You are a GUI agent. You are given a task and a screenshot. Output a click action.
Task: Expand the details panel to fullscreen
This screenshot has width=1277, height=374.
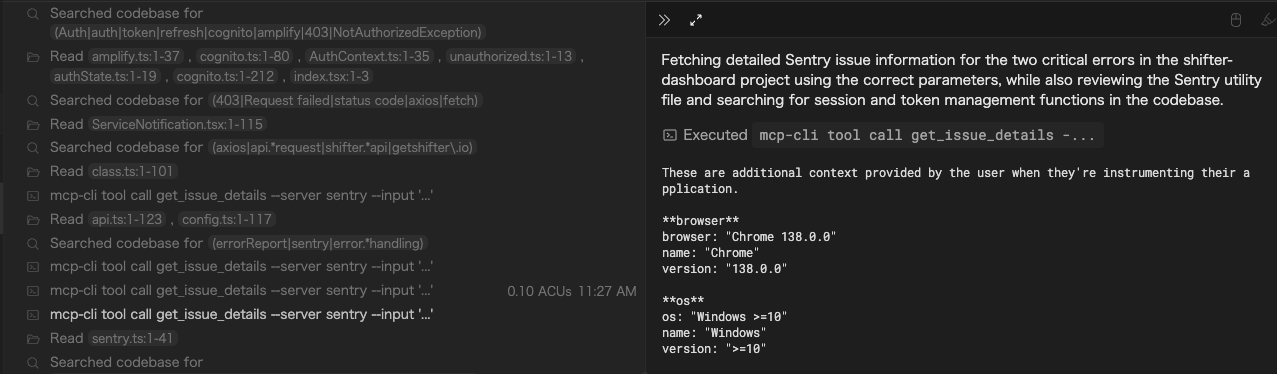click(696, 20)
